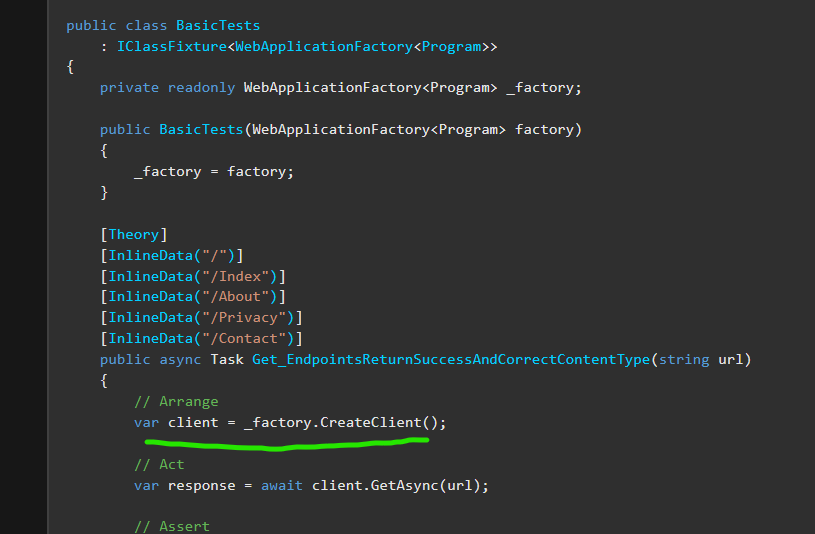Click the string url parameter

(x=701, y=359)
